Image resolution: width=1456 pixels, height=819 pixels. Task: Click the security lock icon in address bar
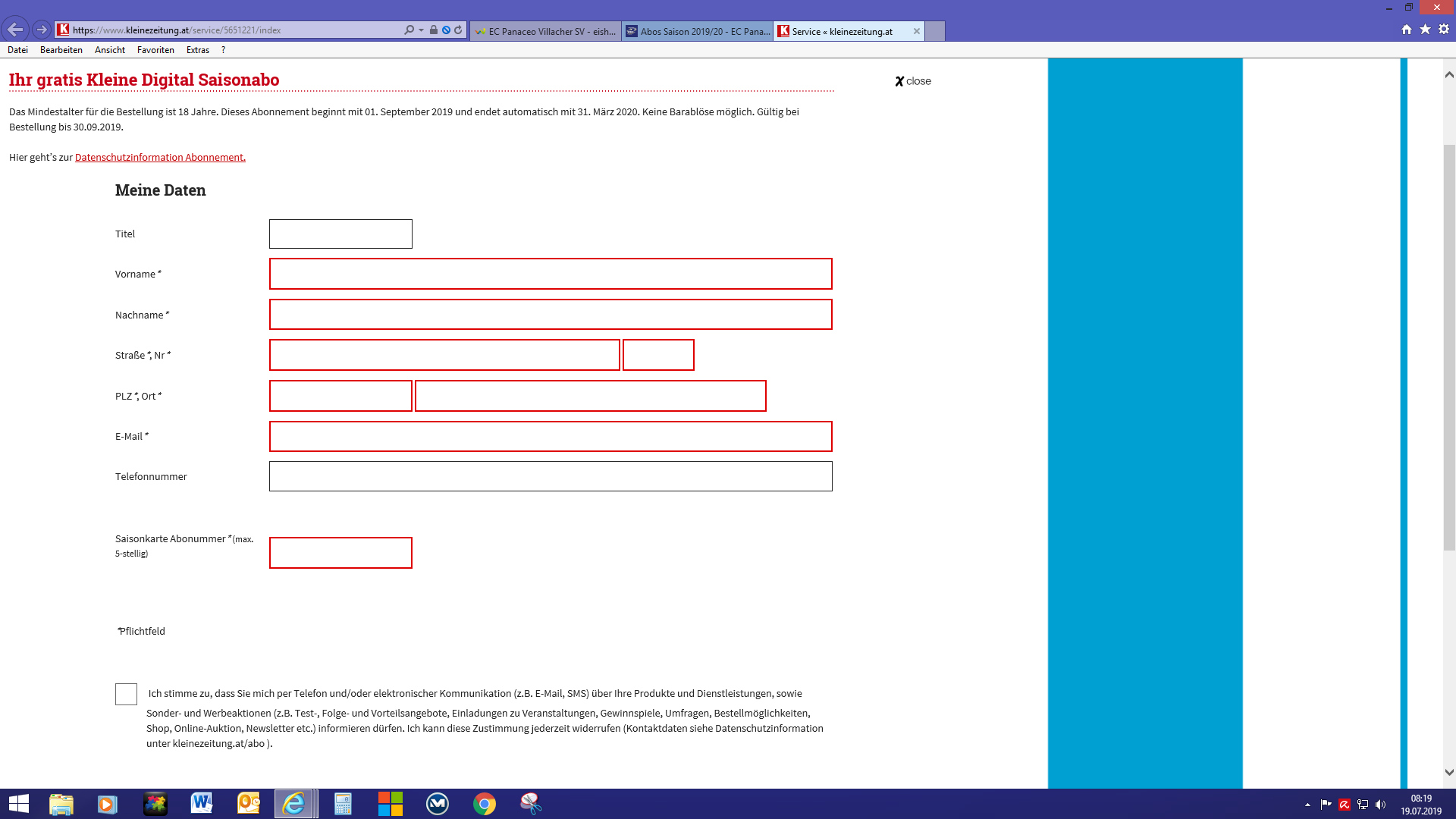pyautogui.click(x=434, y=30)
